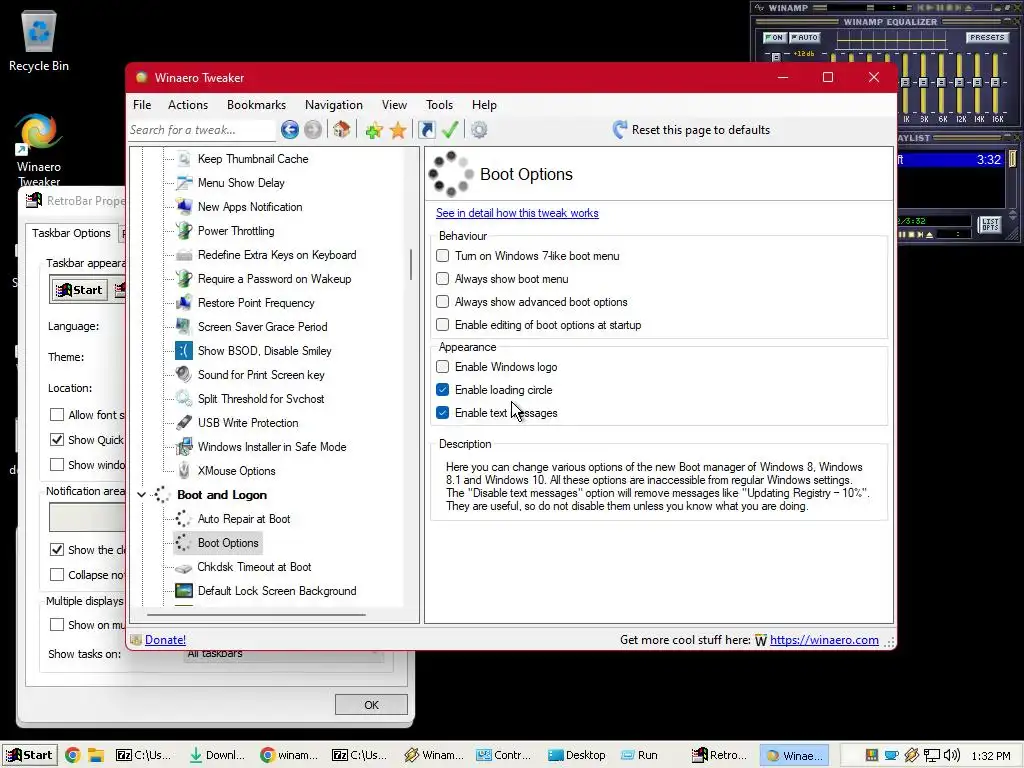This screenshot has width=1024, height=768.
Task: Open the Navigation menu
Action: pos(333,105)
